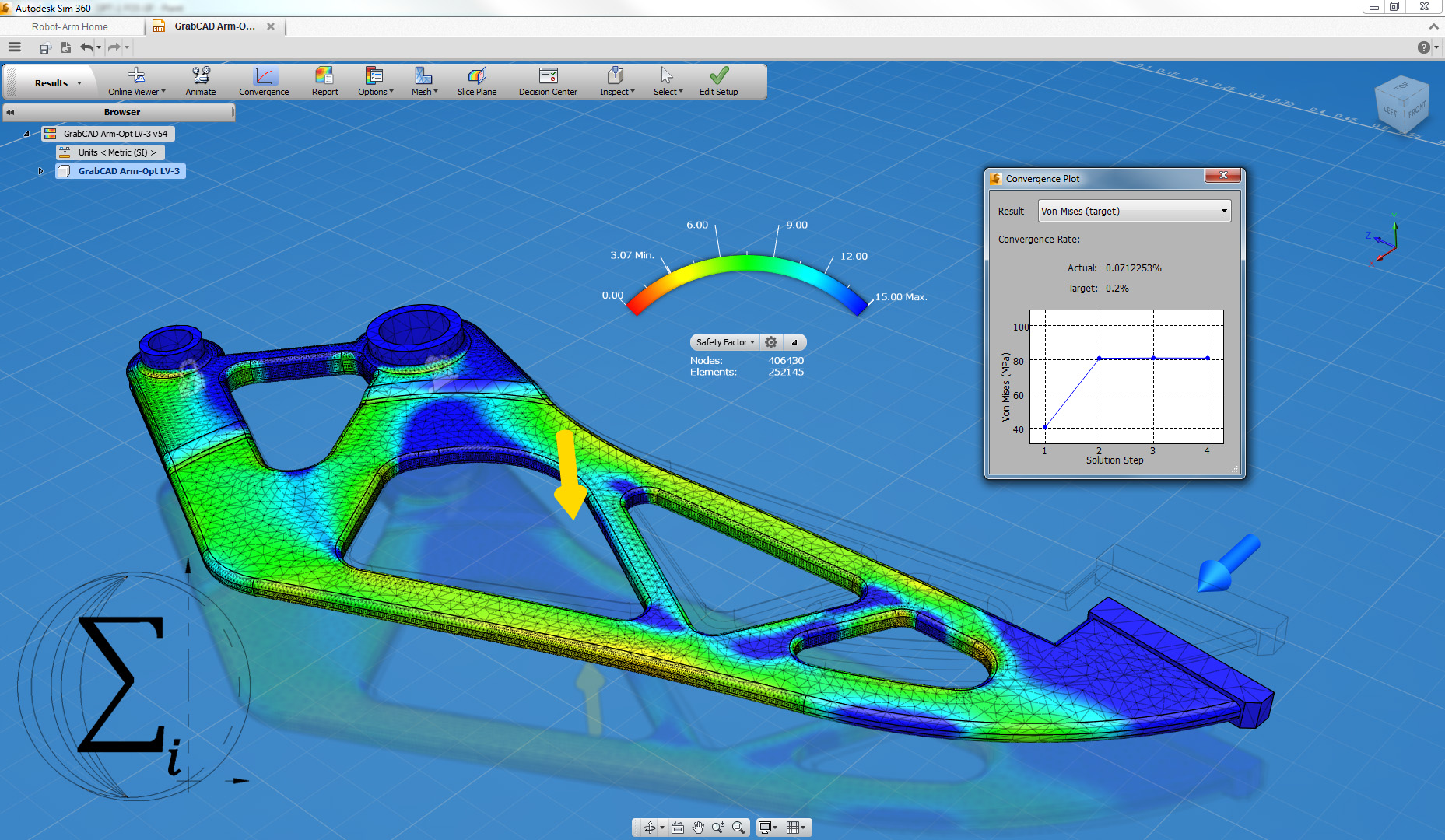
Task: Click the 15.00 Max. legend label
Action: (901, 296)
